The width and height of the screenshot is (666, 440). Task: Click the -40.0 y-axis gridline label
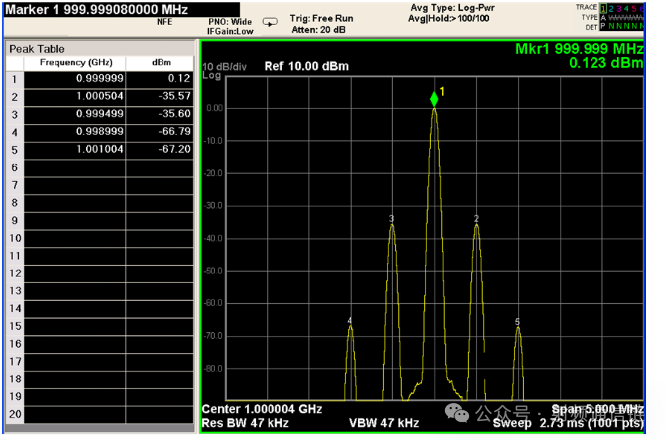pyautogui.click(x=213, y=238)
